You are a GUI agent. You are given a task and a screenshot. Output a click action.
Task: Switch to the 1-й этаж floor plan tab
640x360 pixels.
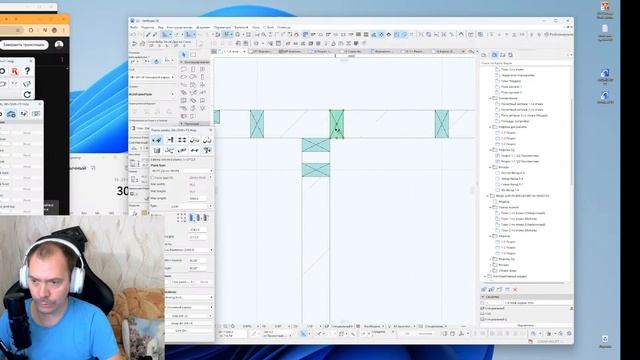[x=233, y=51]
